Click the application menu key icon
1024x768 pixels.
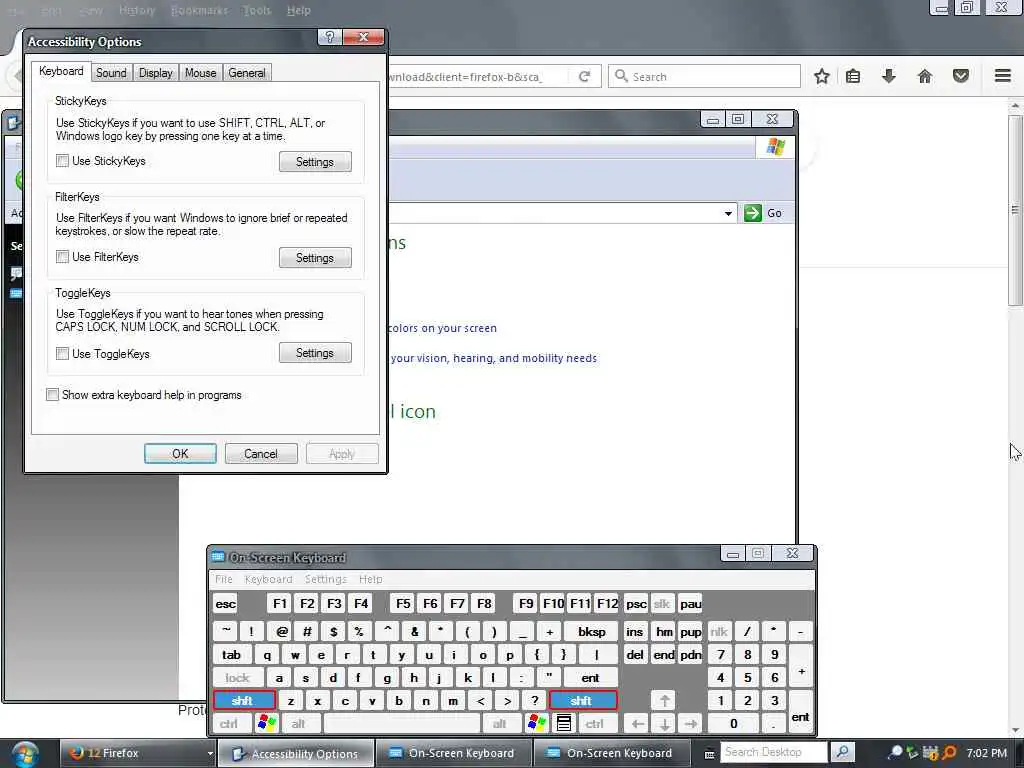pos(564,724)
